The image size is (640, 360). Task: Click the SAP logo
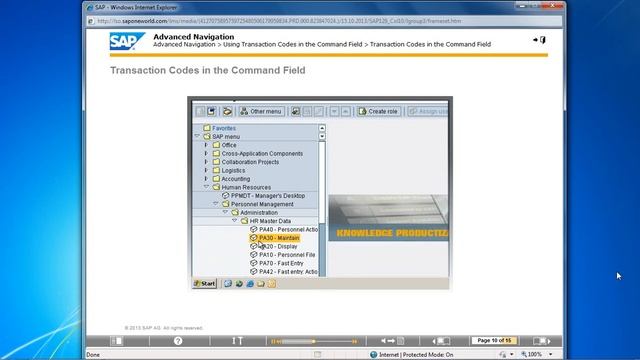coord(127,41)
